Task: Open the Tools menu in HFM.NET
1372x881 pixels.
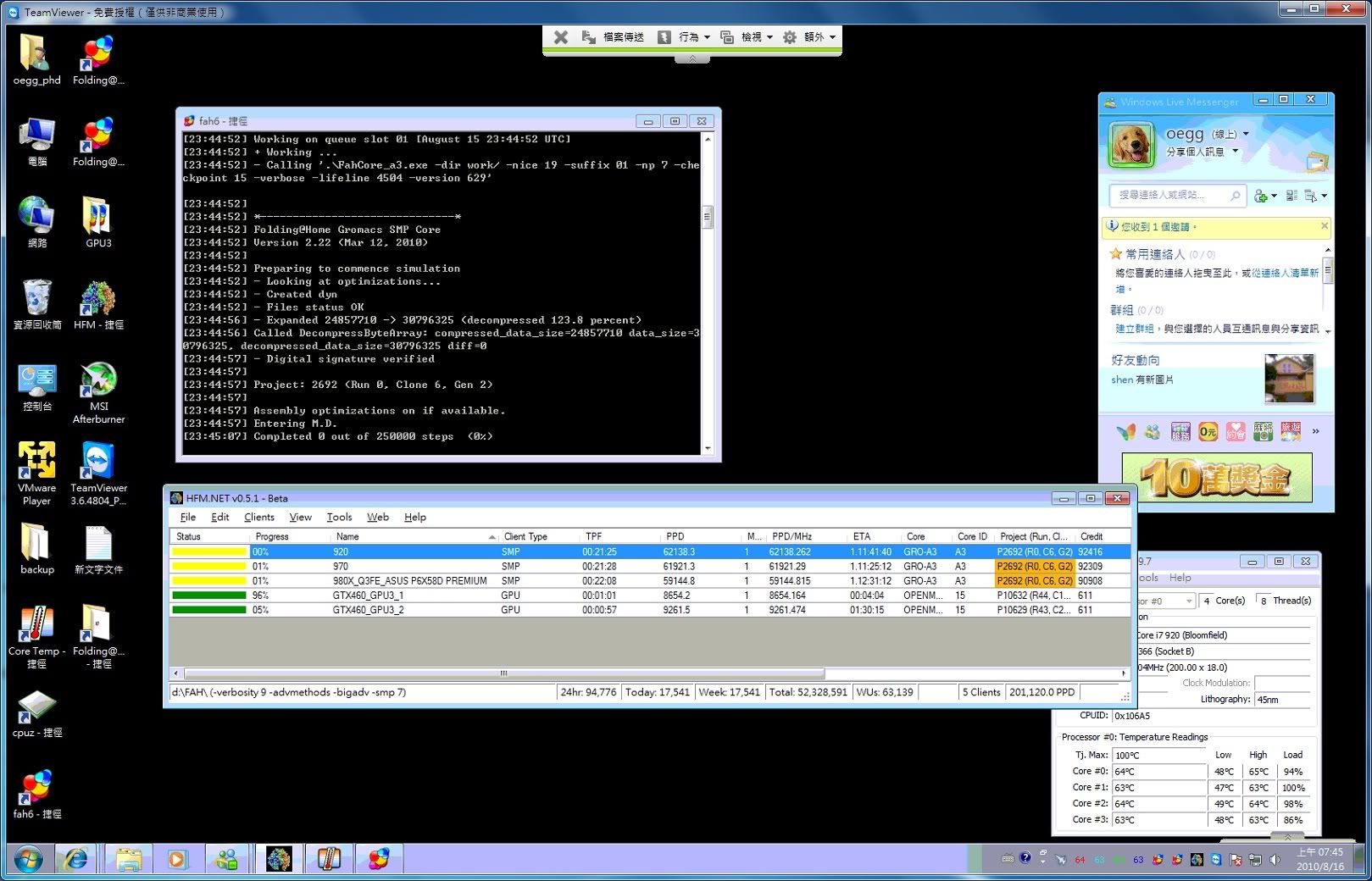Action: tap(339, 518)
